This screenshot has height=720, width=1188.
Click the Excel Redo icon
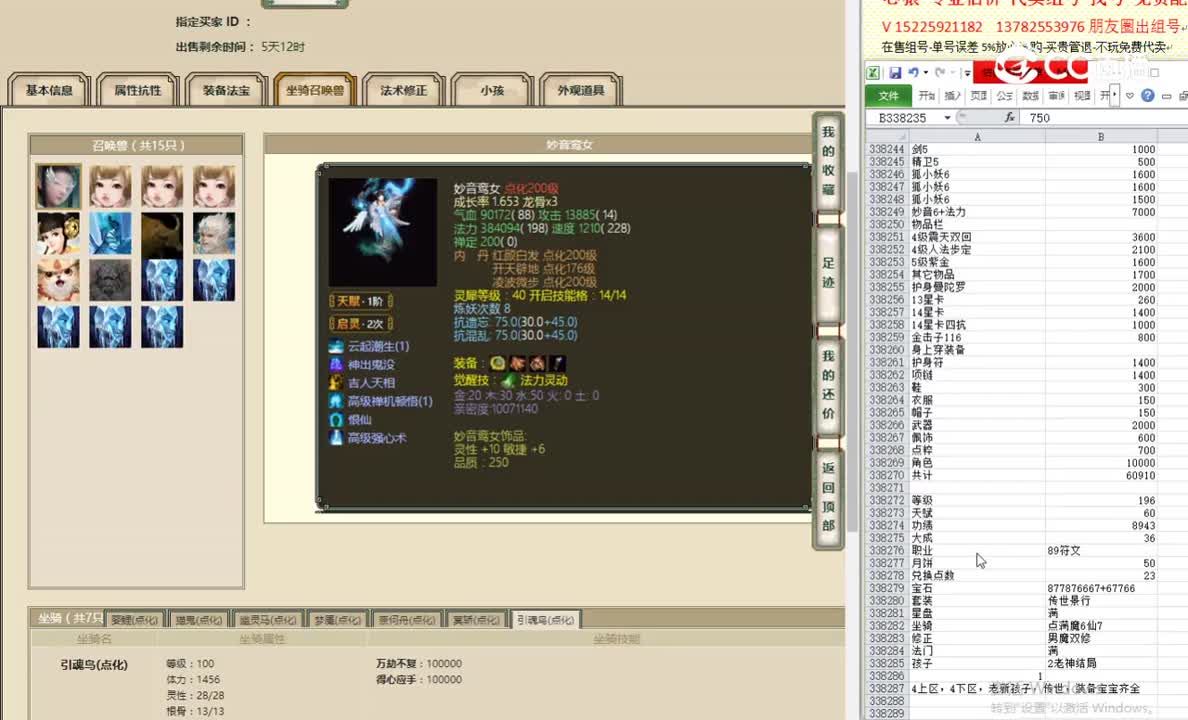[940, 73]
